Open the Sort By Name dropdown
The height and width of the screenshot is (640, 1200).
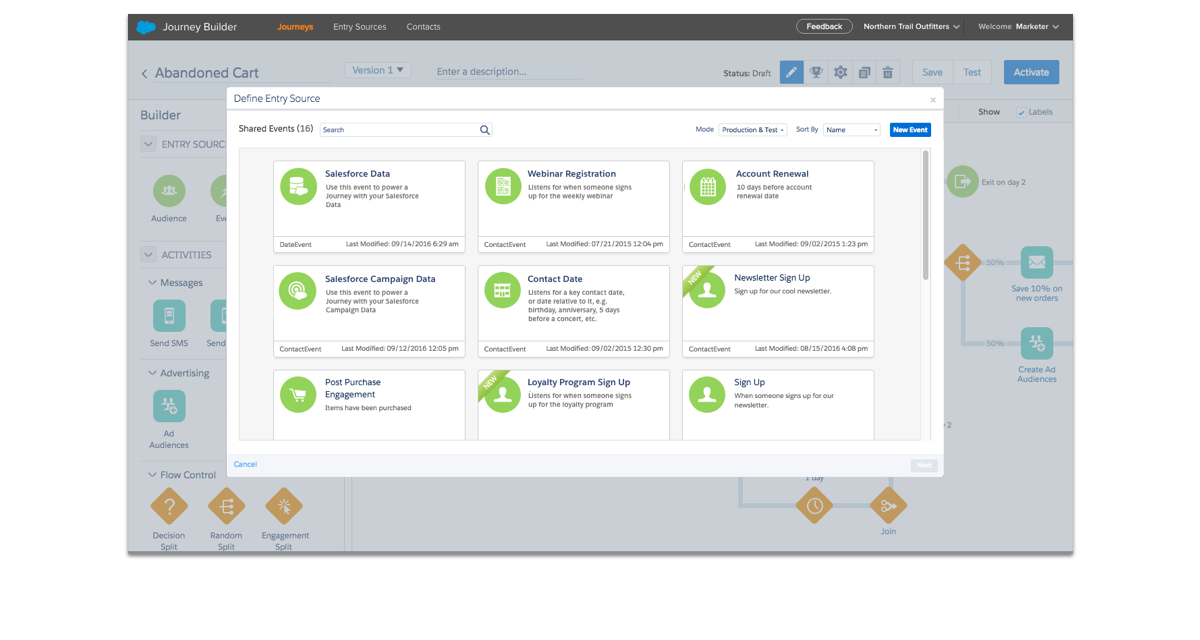click(851, 130)
